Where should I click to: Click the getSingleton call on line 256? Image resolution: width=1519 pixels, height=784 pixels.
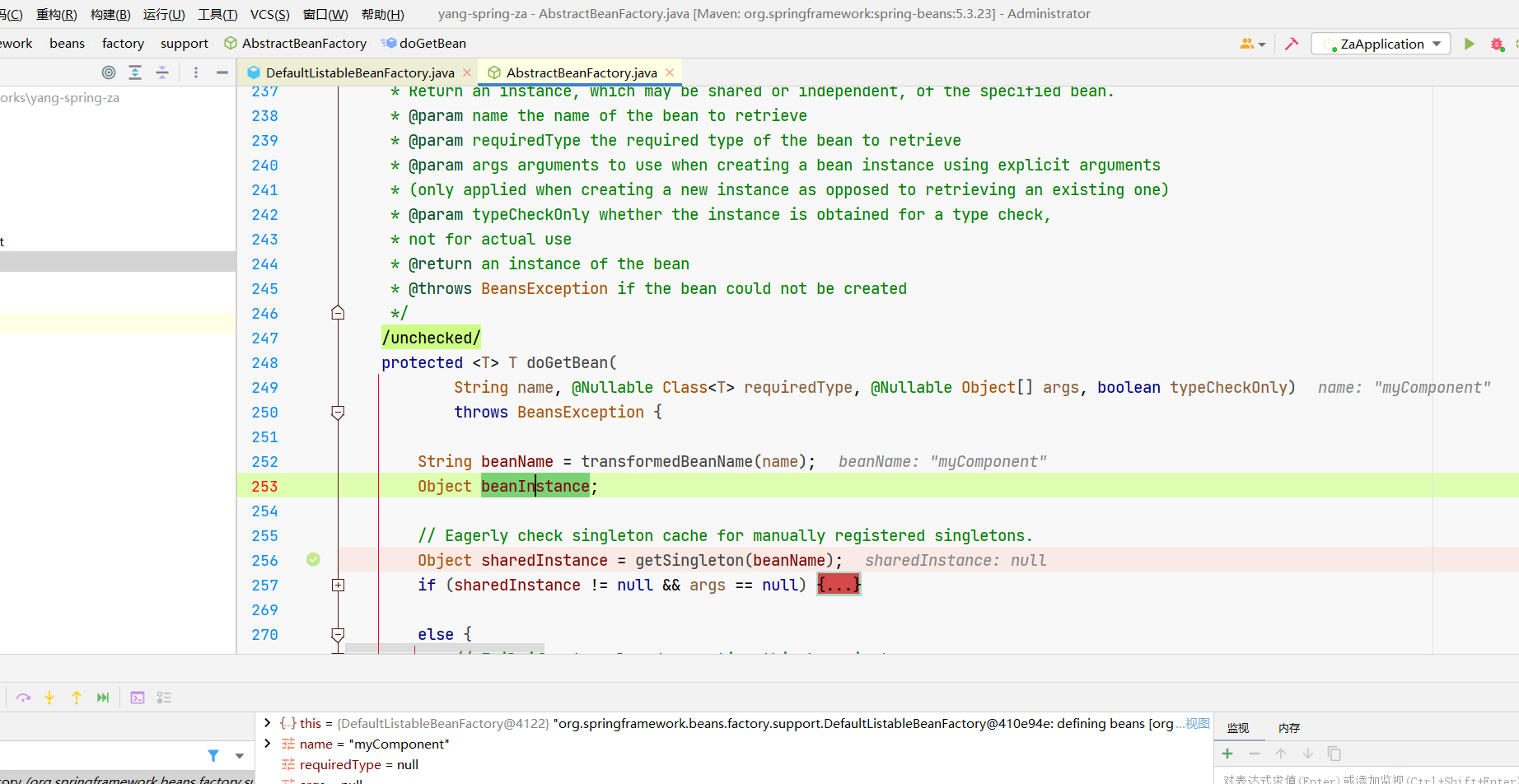[689, 560]
